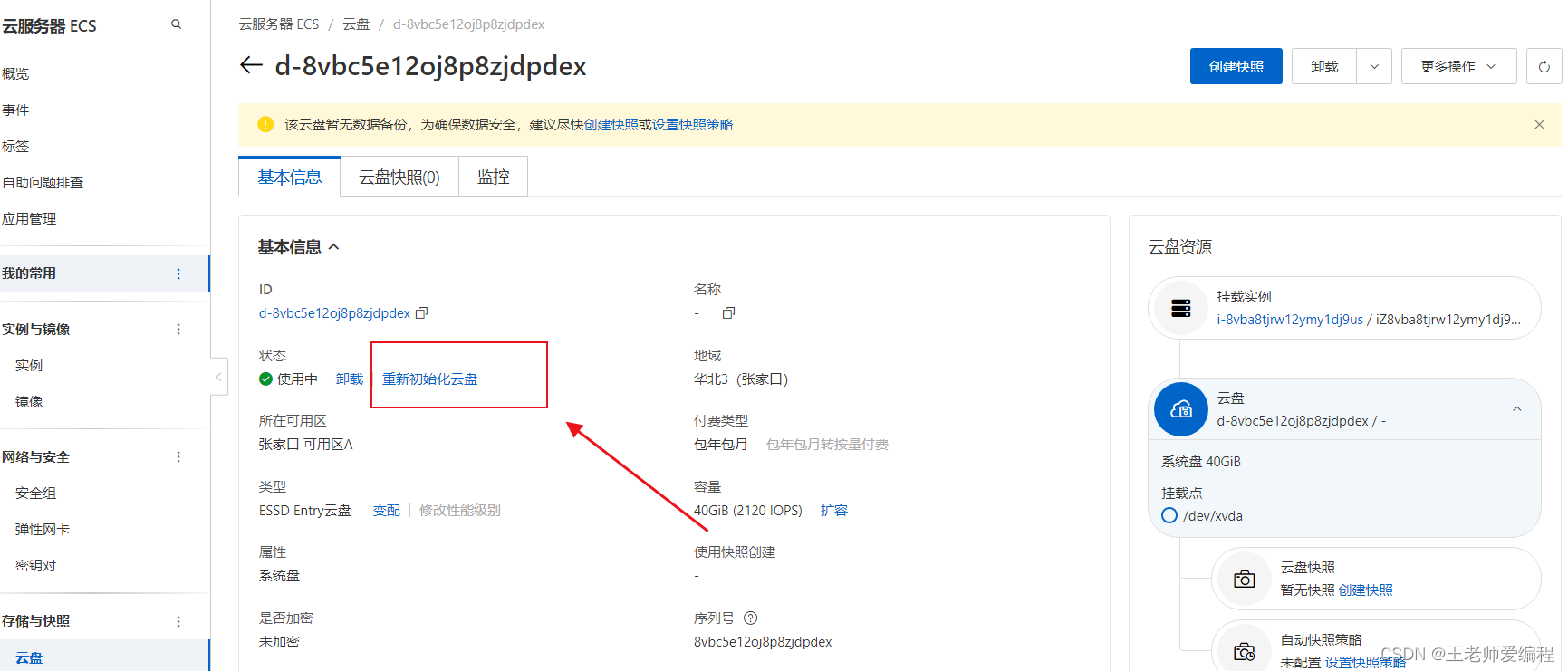Open options menu for 网络与安全
The width and height of the screenshot is (1568, 671).
pos(178,457)
